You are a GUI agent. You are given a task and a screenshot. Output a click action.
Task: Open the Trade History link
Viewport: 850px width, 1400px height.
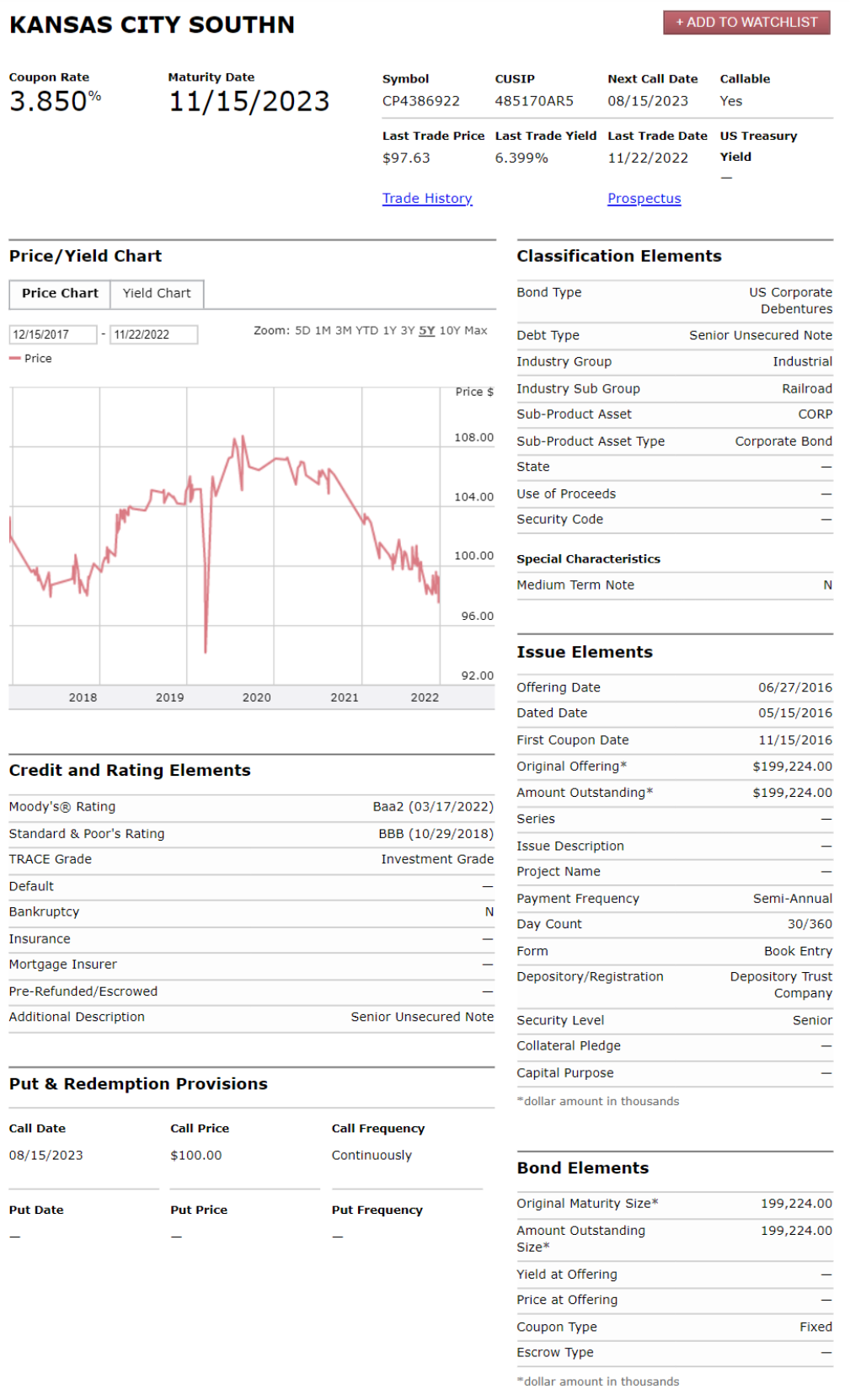[427, 198]
